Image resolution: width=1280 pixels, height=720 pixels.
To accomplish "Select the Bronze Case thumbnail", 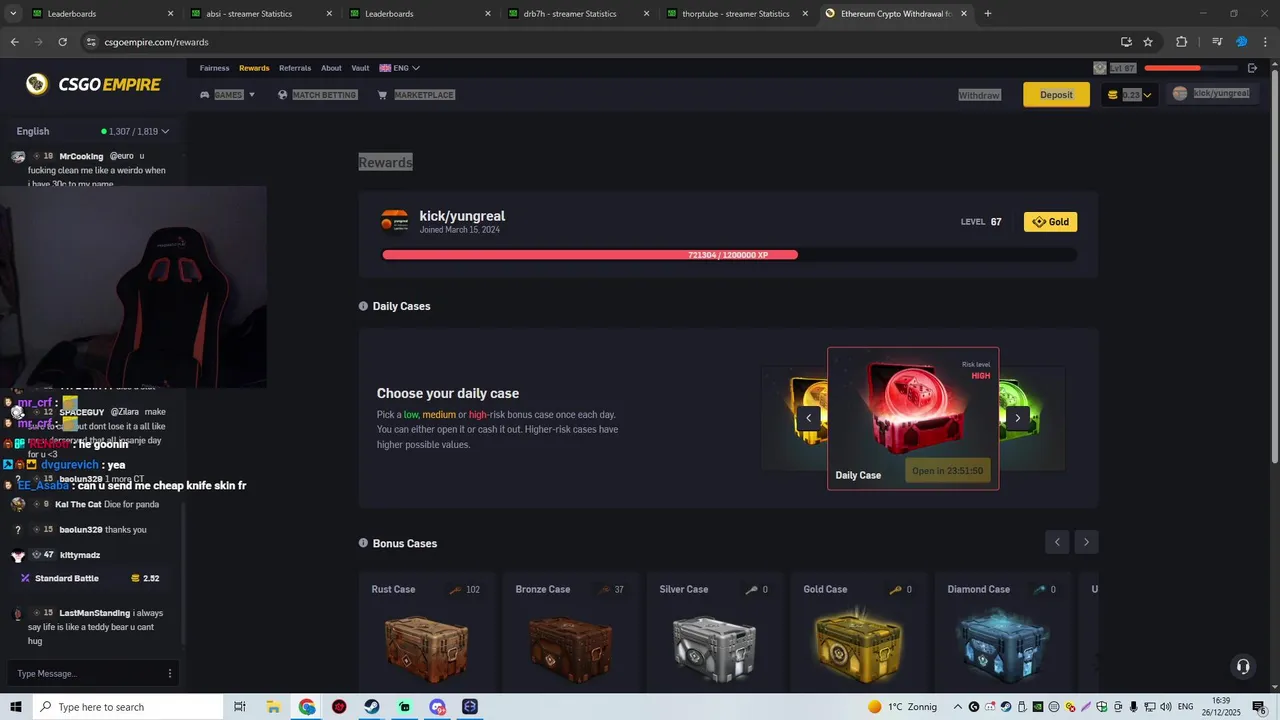I will click(x=570, y=648).
